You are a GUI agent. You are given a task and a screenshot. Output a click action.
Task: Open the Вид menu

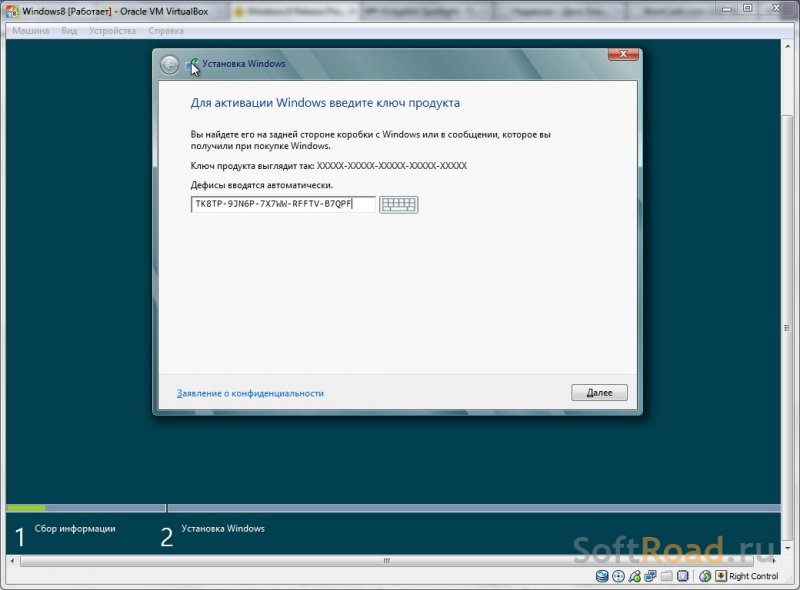(x=69, y=31)
